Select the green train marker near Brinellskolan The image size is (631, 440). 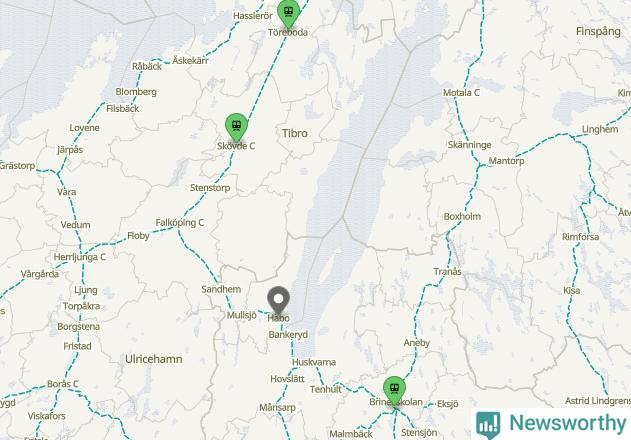394,390
